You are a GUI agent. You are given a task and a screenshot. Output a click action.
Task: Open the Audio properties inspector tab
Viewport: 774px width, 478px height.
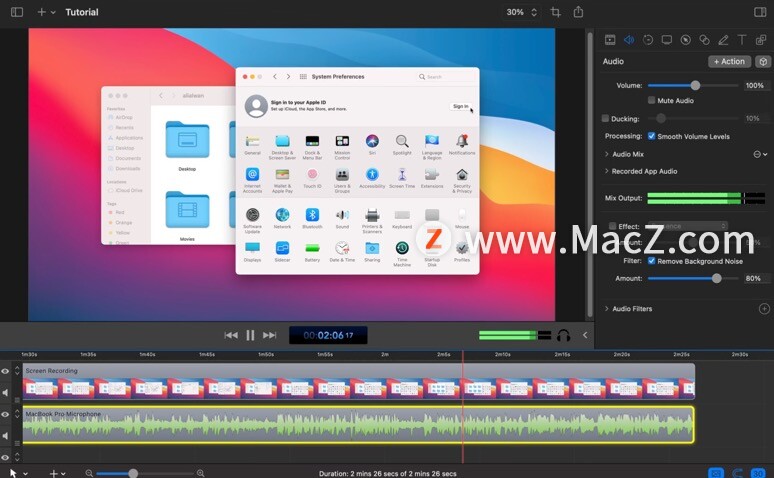(x=629, y=40)
